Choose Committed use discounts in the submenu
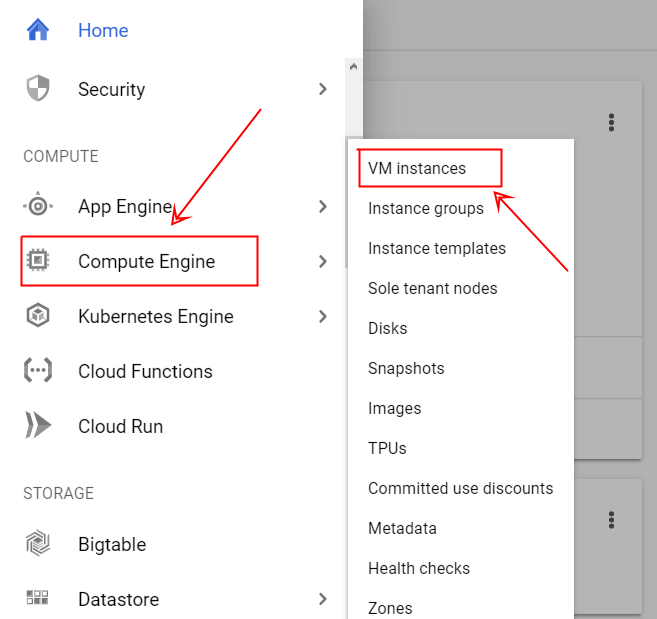The width and height of the screenshot is (657, 619). [x=460, y=488]
